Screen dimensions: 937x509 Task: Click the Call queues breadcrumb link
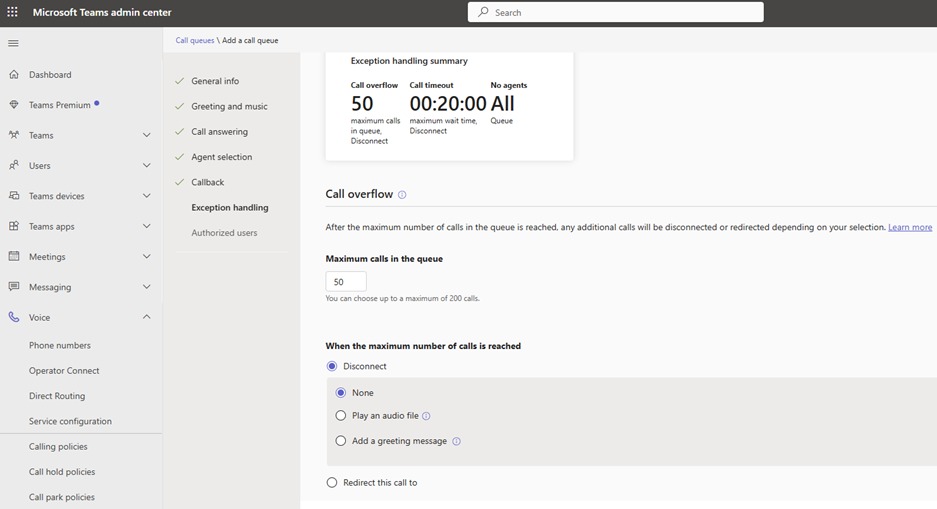click(195, 40)
